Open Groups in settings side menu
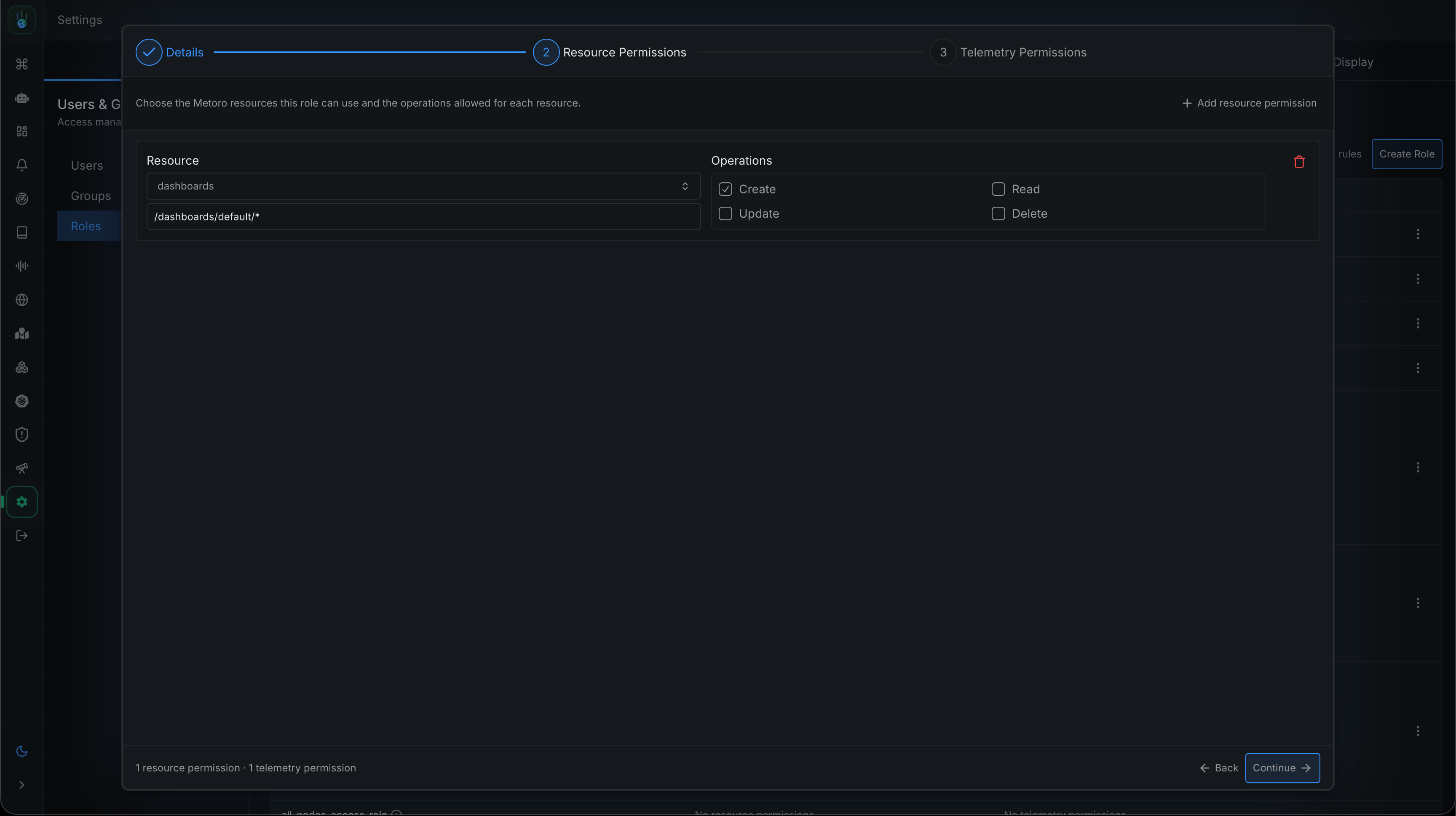Screen dimensions: 1456x816 click(x=91, y=196)
